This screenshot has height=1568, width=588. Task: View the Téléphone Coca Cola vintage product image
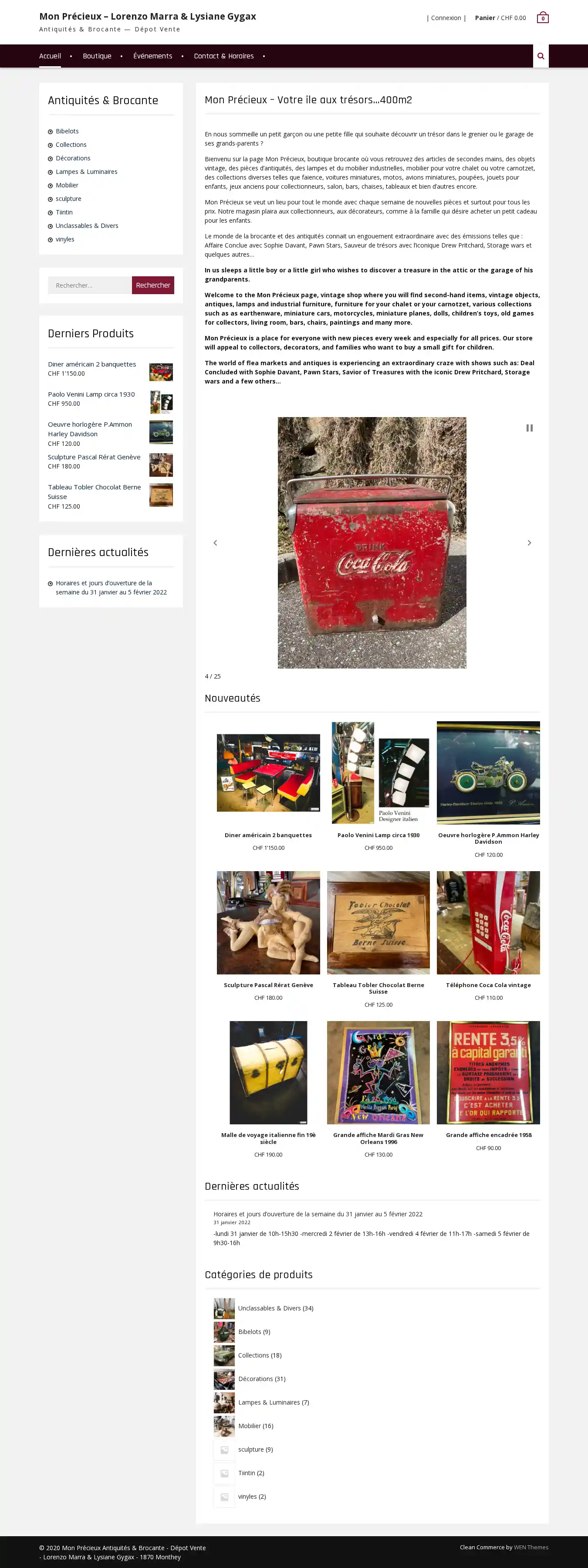[488, 922]
